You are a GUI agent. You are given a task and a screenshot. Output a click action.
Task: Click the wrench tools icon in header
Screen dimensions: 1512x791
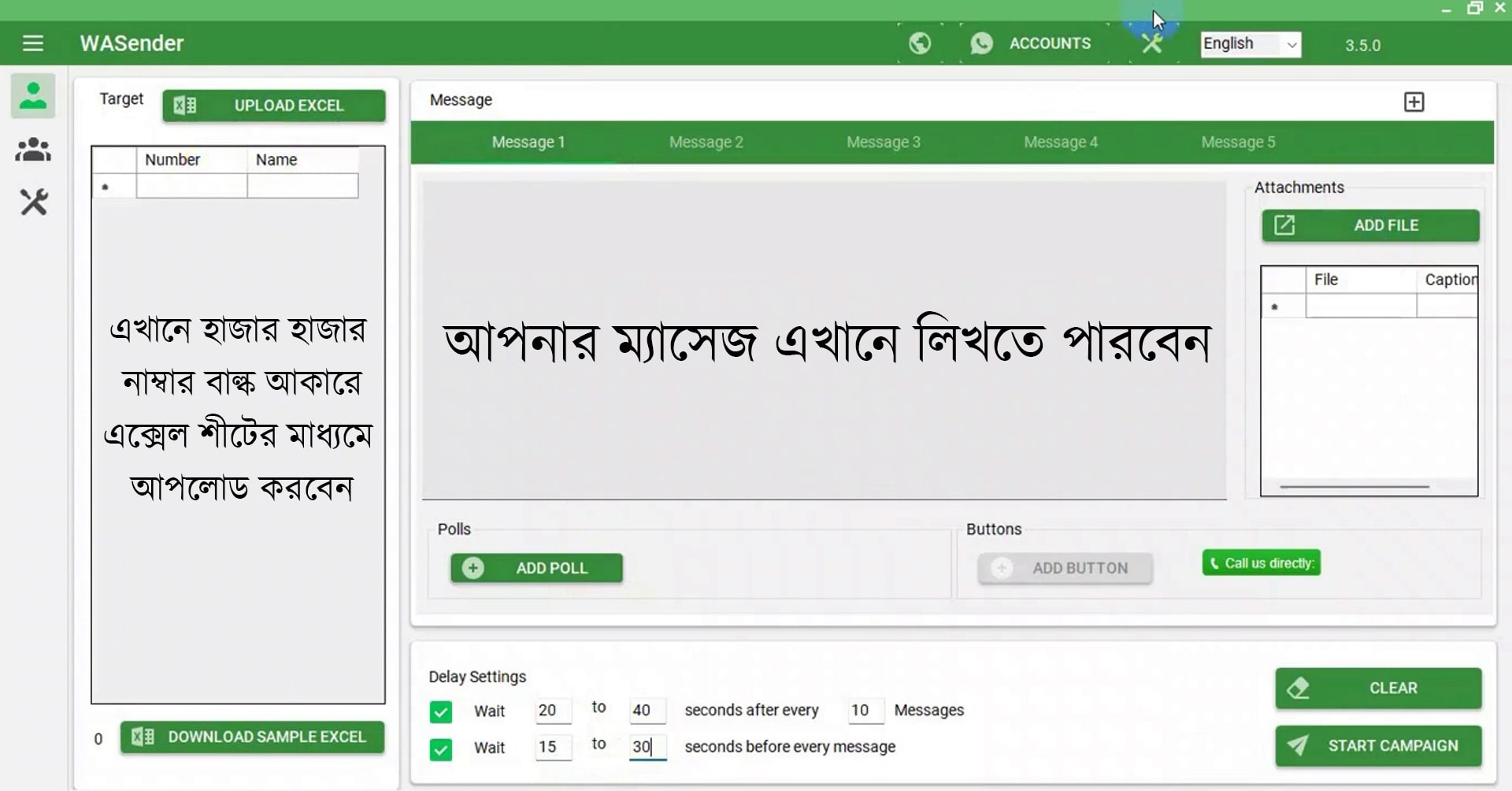[x=1152, y=43]
